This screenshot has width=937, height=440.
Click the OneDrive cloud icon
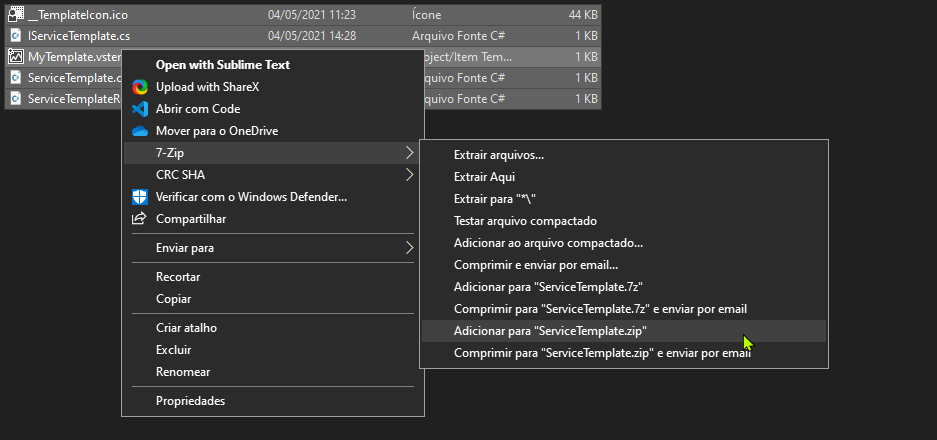pos(140,131)
